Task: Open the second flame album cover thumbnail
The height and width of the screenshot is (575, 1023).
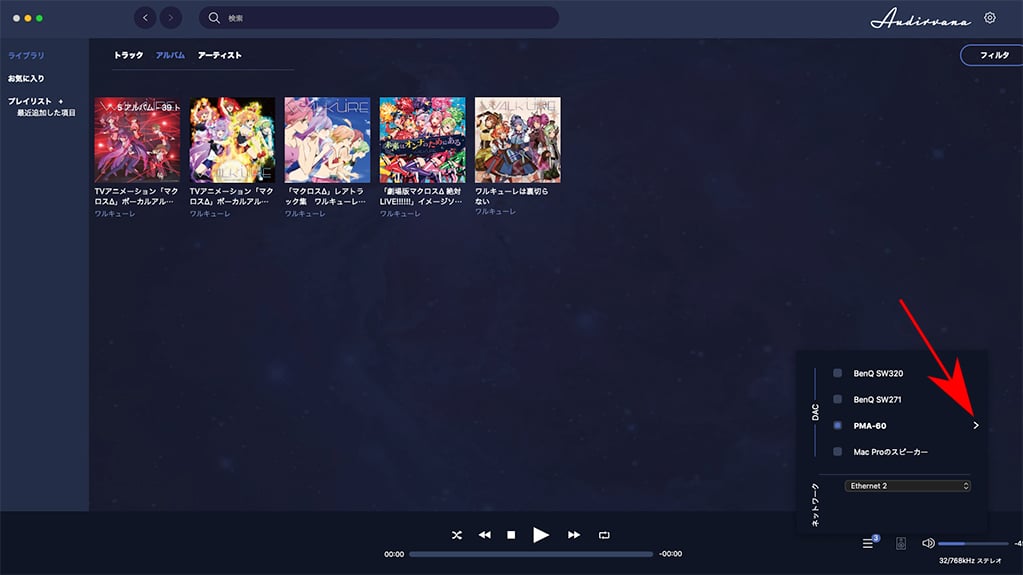Action: coord(232,140)
